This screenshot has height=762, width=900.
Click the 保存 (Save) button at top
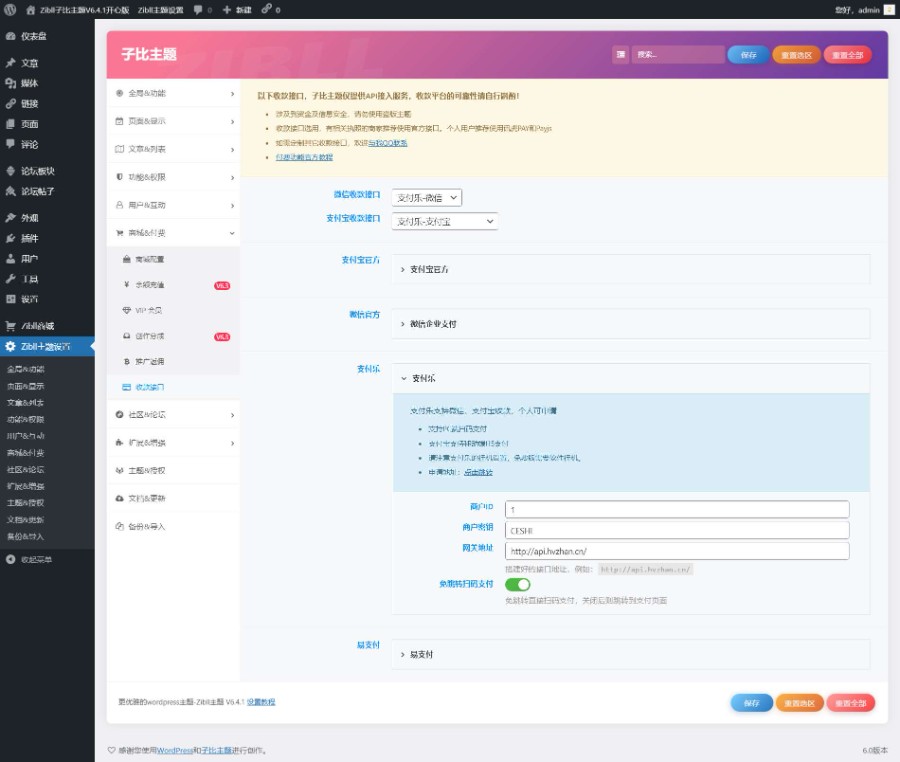pos(751,55)
